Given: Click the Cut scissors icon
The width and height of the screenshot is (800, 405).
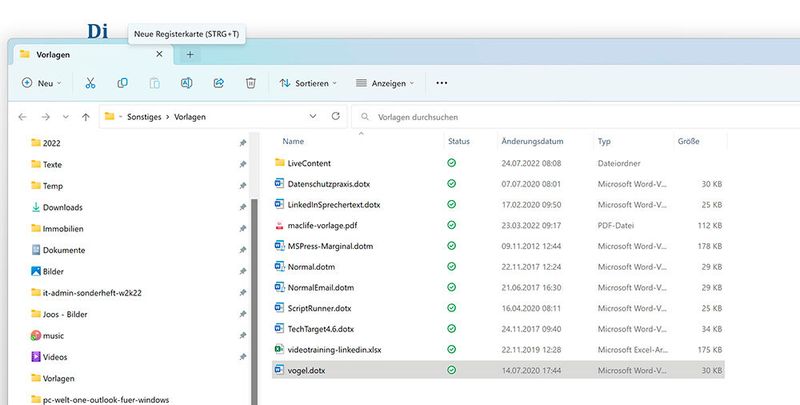Looking at the screenshot, I should tap(90, 83).
